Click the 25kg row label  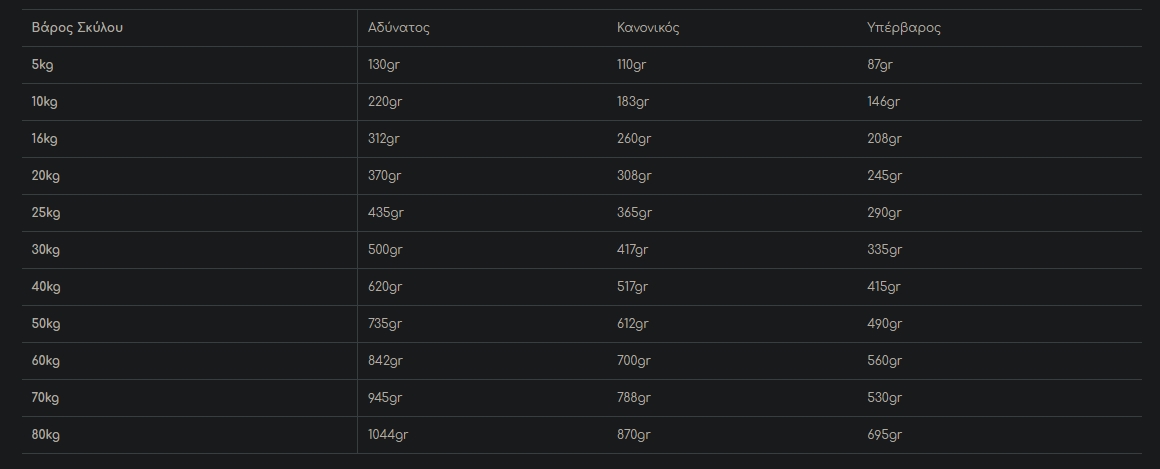click(x=46, y=213)
